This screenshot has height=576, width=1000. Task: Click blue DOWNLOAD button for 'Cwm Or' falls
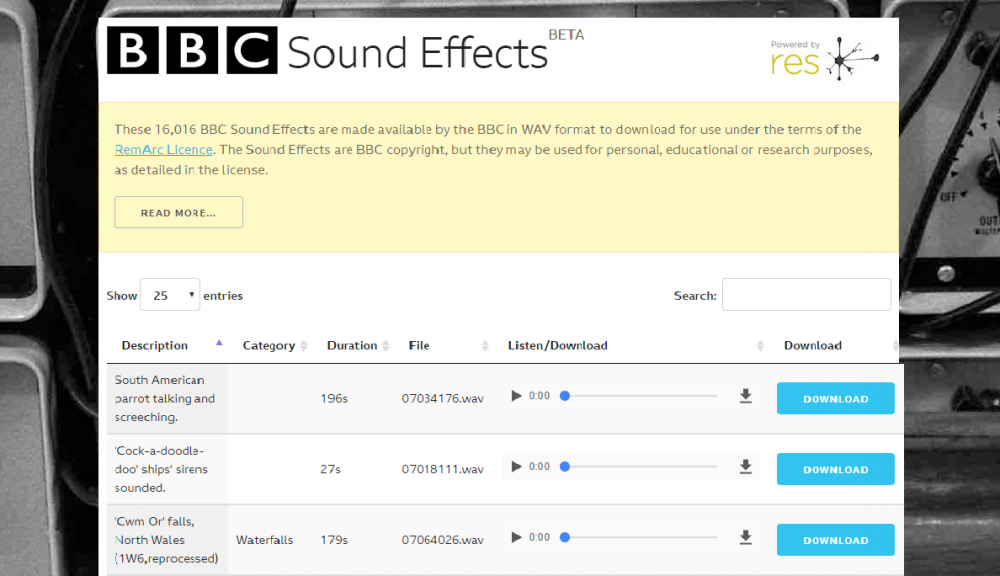pyautogui.click(x=835, y=540)
